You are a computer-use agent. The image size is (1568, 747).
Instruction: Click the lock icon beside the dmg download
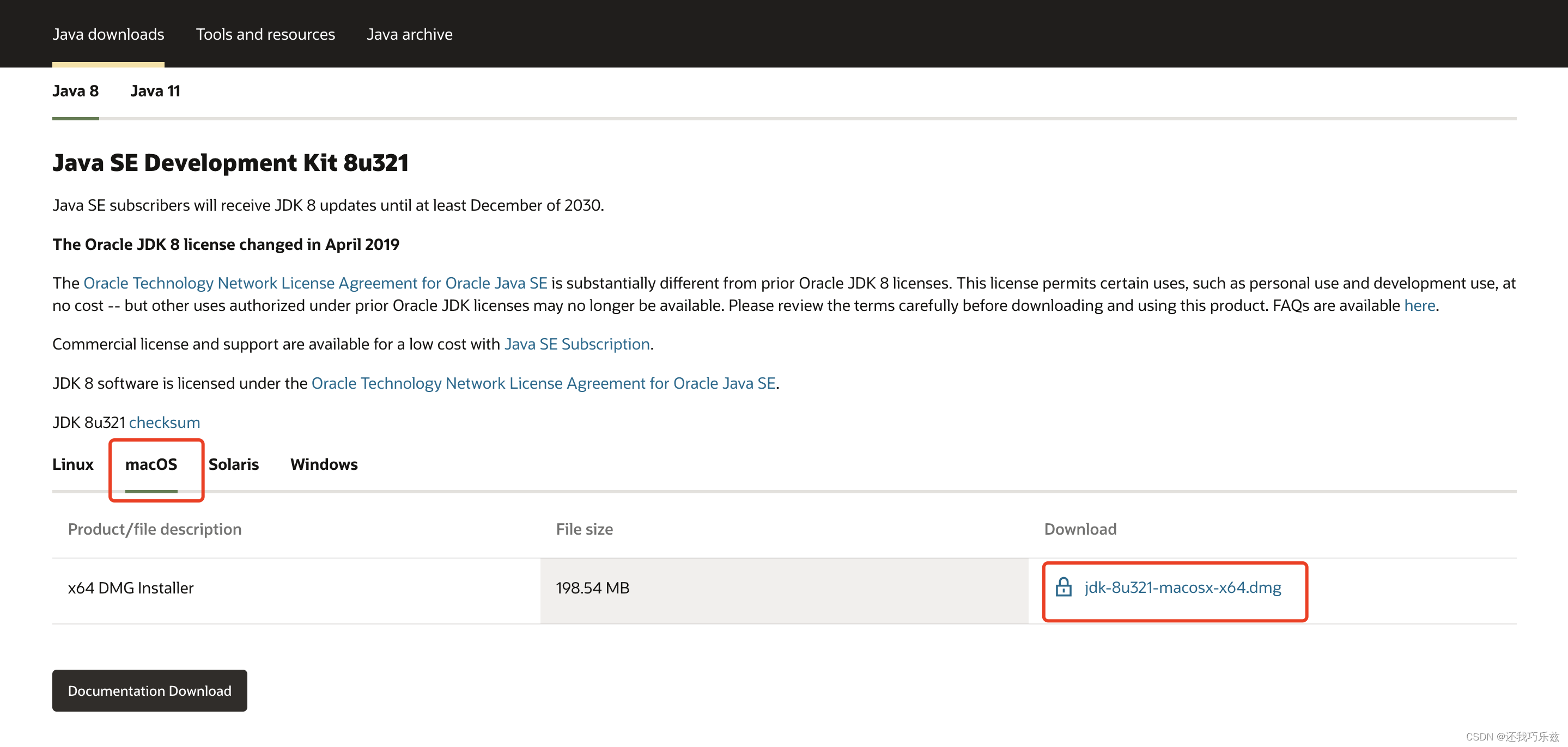pyautogui.click(x=1063, y=587)
